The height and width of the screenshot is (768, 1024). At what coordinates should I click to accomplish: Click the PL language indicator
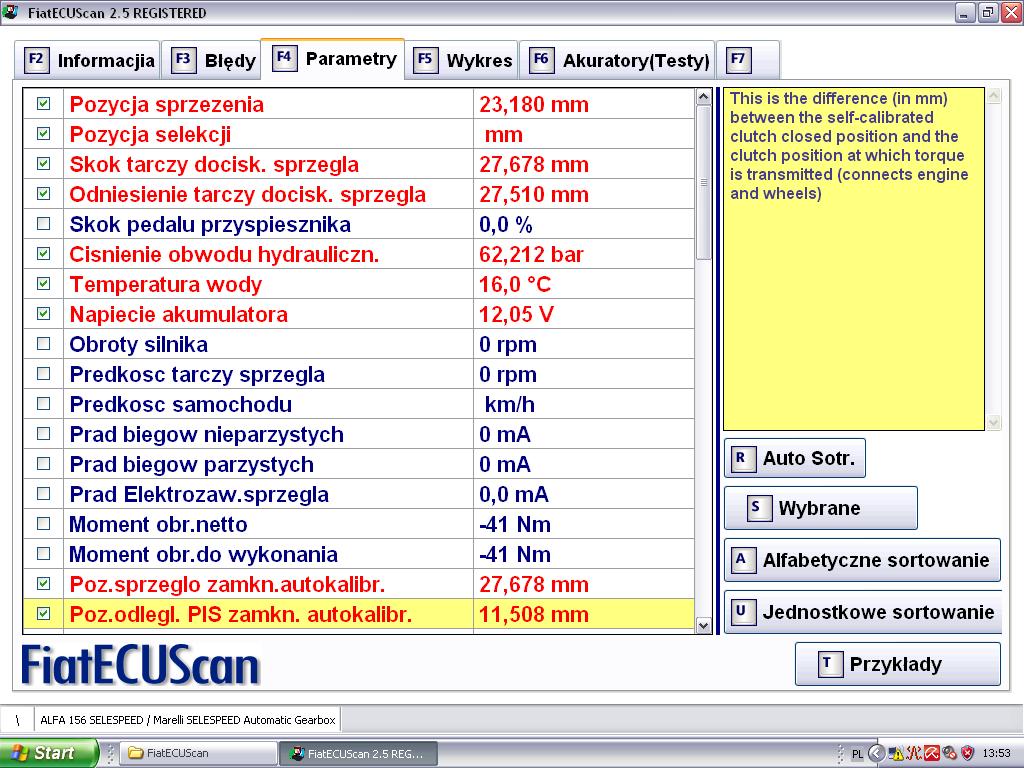(857, 754)
